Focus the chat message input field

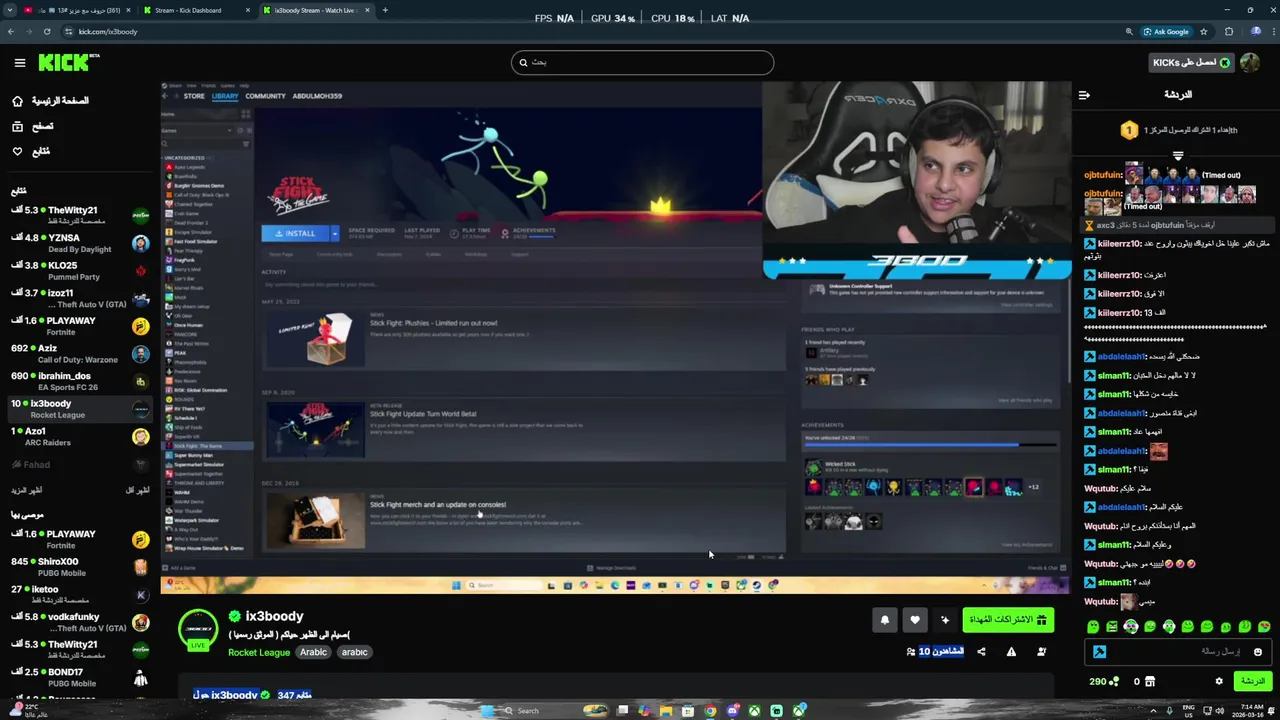click(x=1177, y=652)
